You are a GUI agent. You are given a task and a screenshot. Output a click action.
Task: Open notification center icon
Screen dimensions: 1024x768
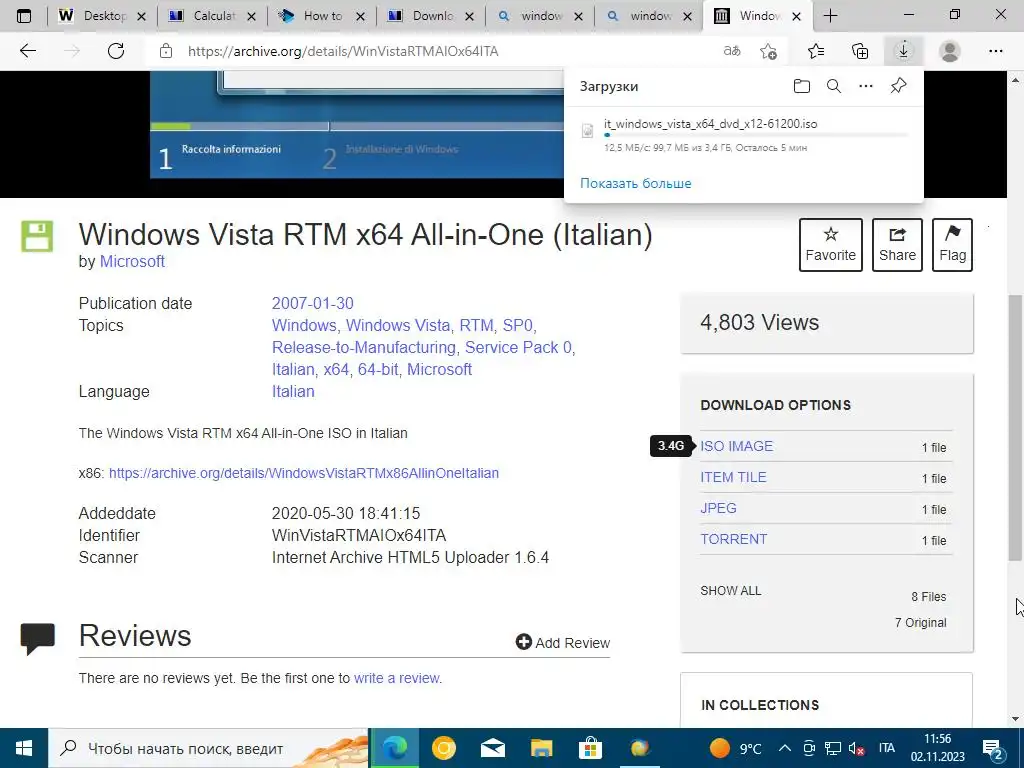coord(994,748)
